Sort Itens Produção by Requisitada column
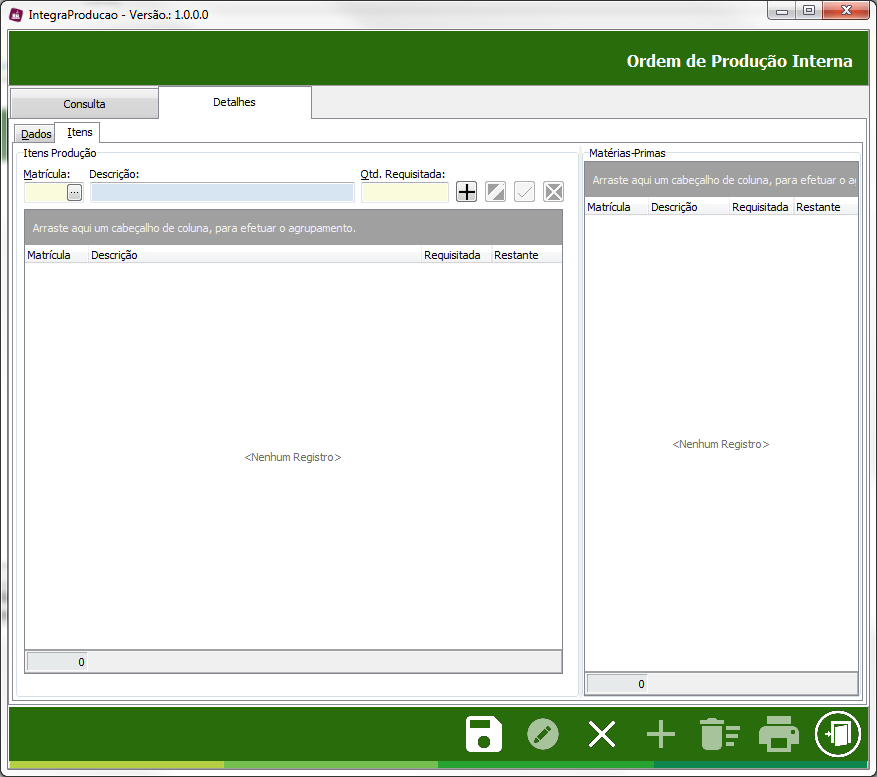The width and height of the screenshot is (877, 777). (x=456, y=255)
